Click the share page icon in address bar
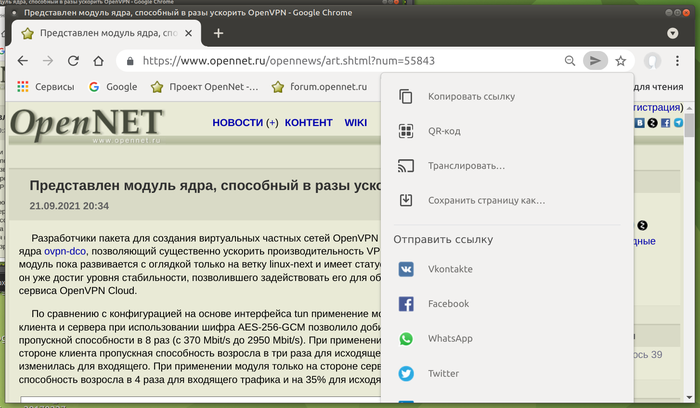This screenshot has height=408, width=700. point(595,61)
